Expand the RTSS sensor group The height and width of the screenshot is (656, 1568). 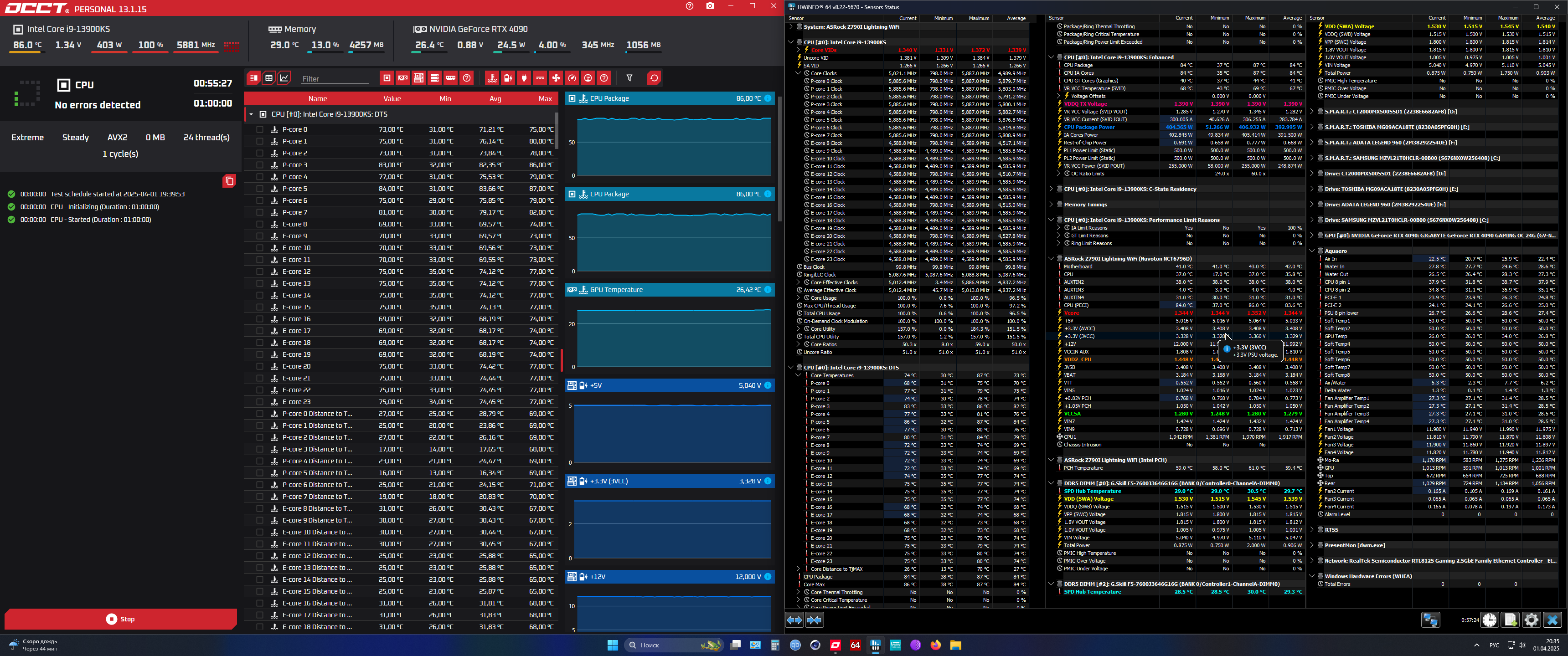[1312, 529]
